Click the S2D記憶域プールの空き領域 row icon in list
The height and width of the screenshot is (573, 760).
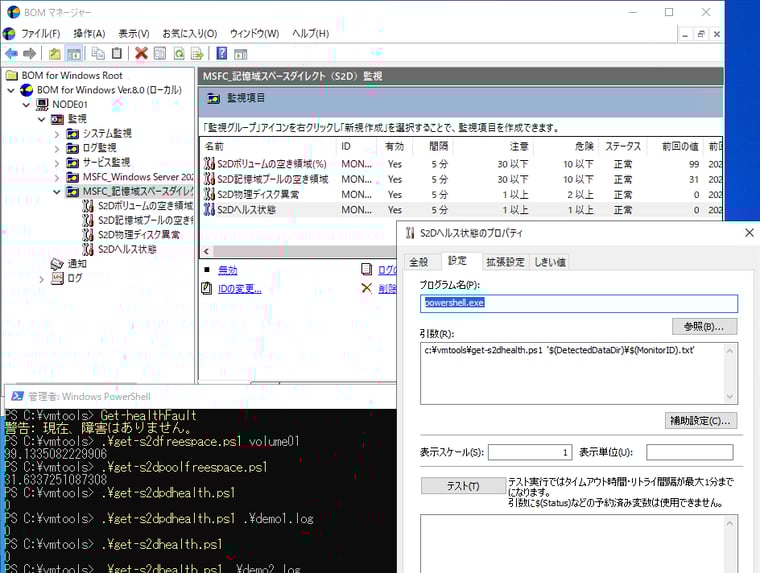click(209, 179)
